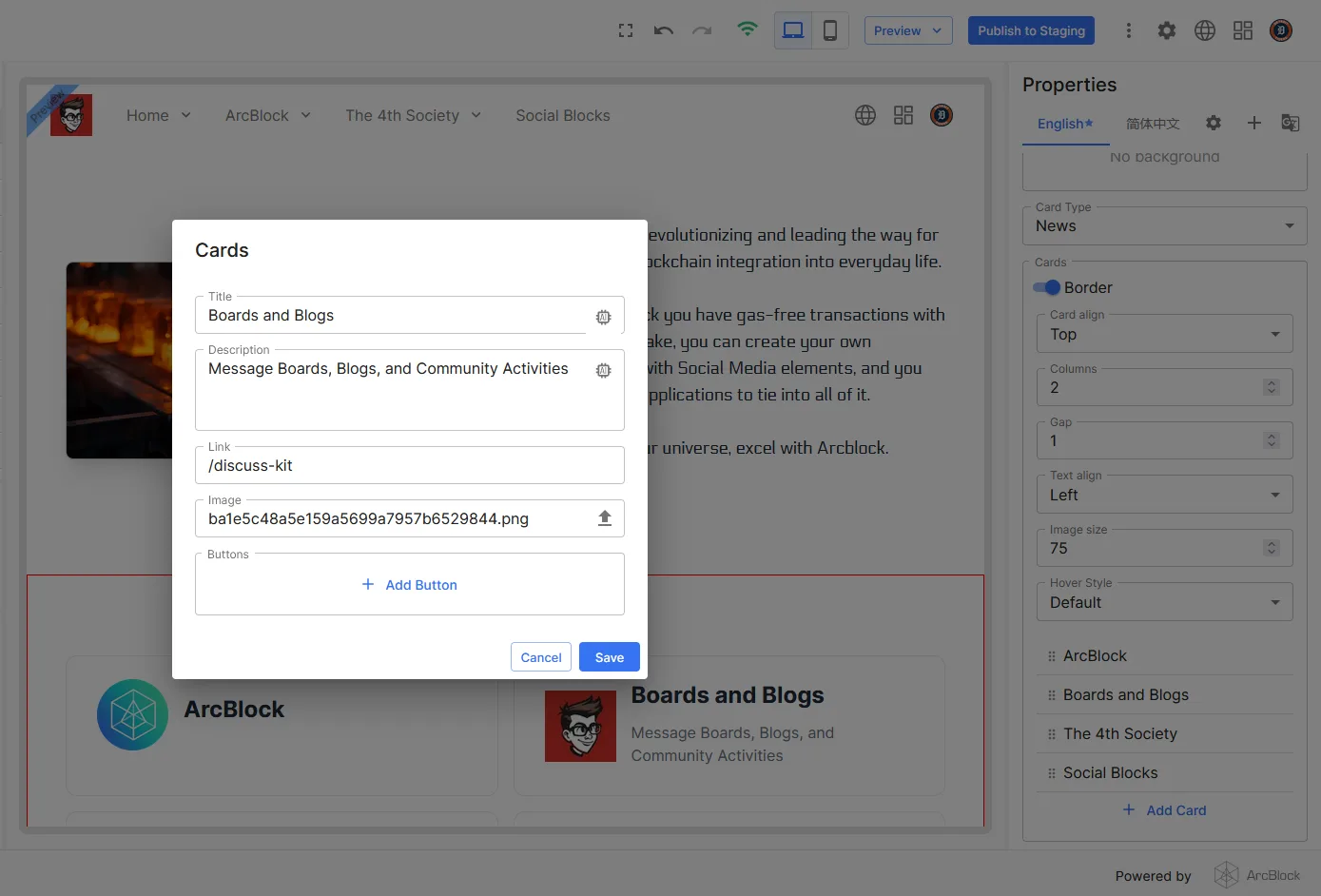Select the ArcBlock card in the list
Image resolution: width=1321 pixels, height=896 pixels.
1165,655
